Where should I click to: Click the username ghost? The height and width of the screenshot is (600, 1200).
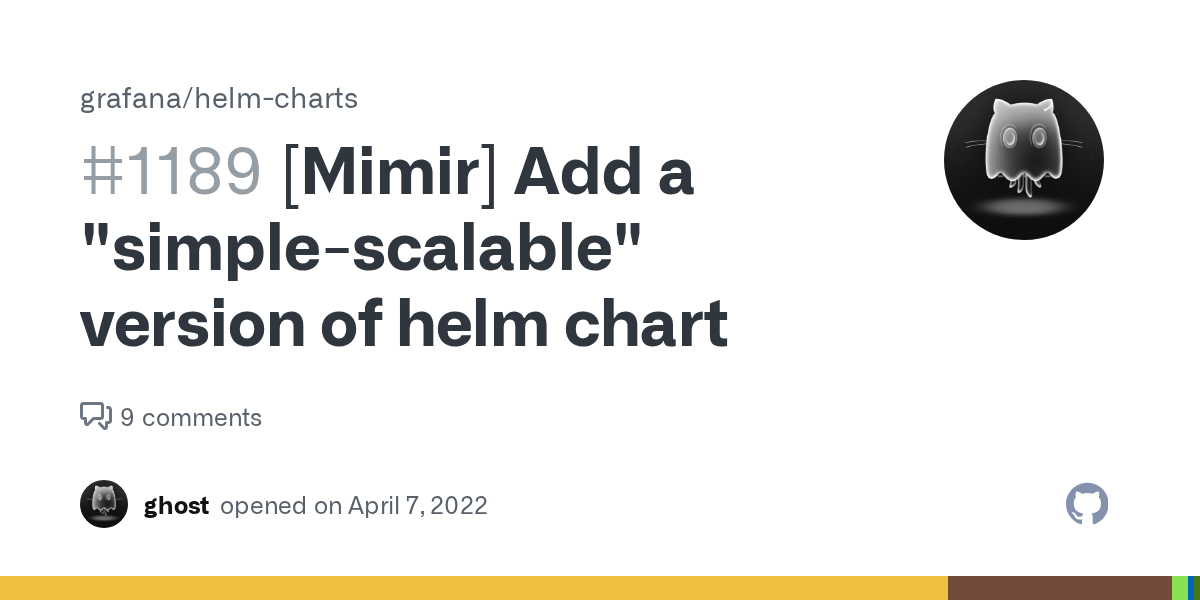tap(176, 505)
